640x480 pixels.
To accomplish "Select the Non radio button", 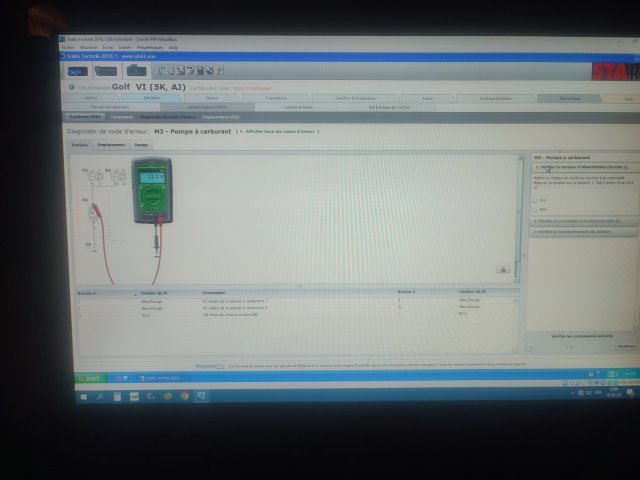I will [x=535, y=210].
